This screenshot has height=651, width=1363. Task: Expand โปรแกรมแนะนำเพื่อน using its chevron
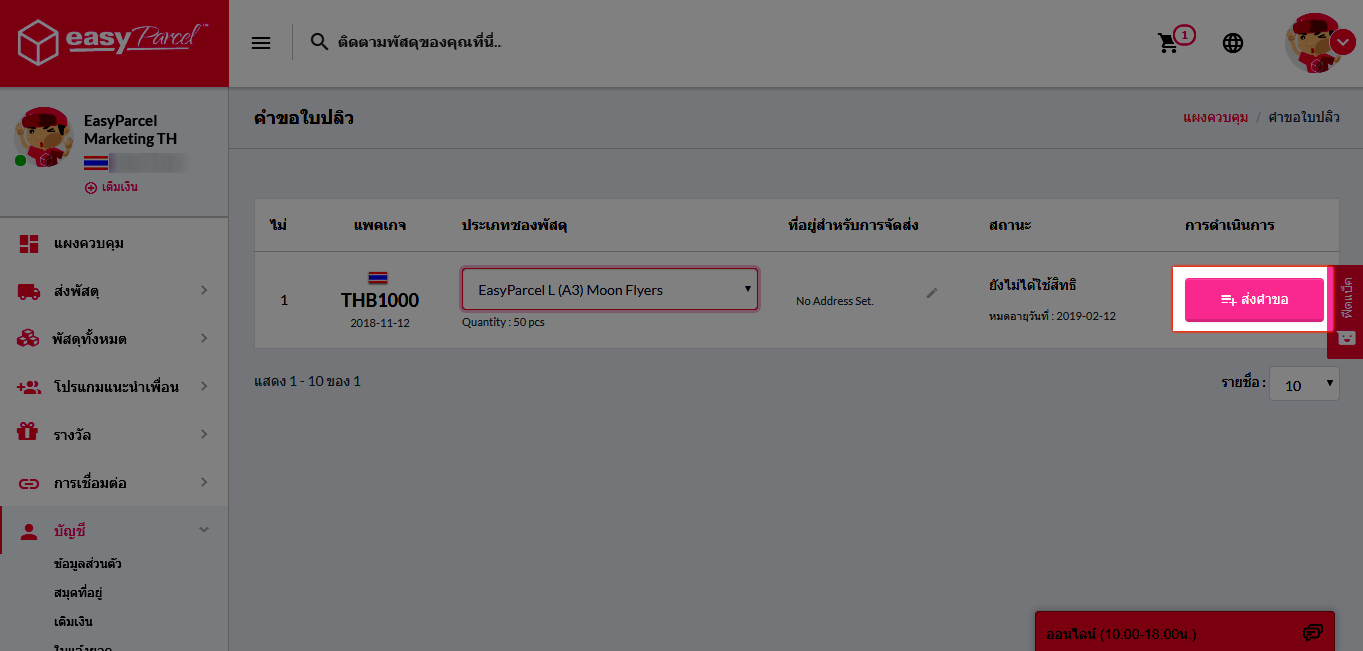[204, 386]
